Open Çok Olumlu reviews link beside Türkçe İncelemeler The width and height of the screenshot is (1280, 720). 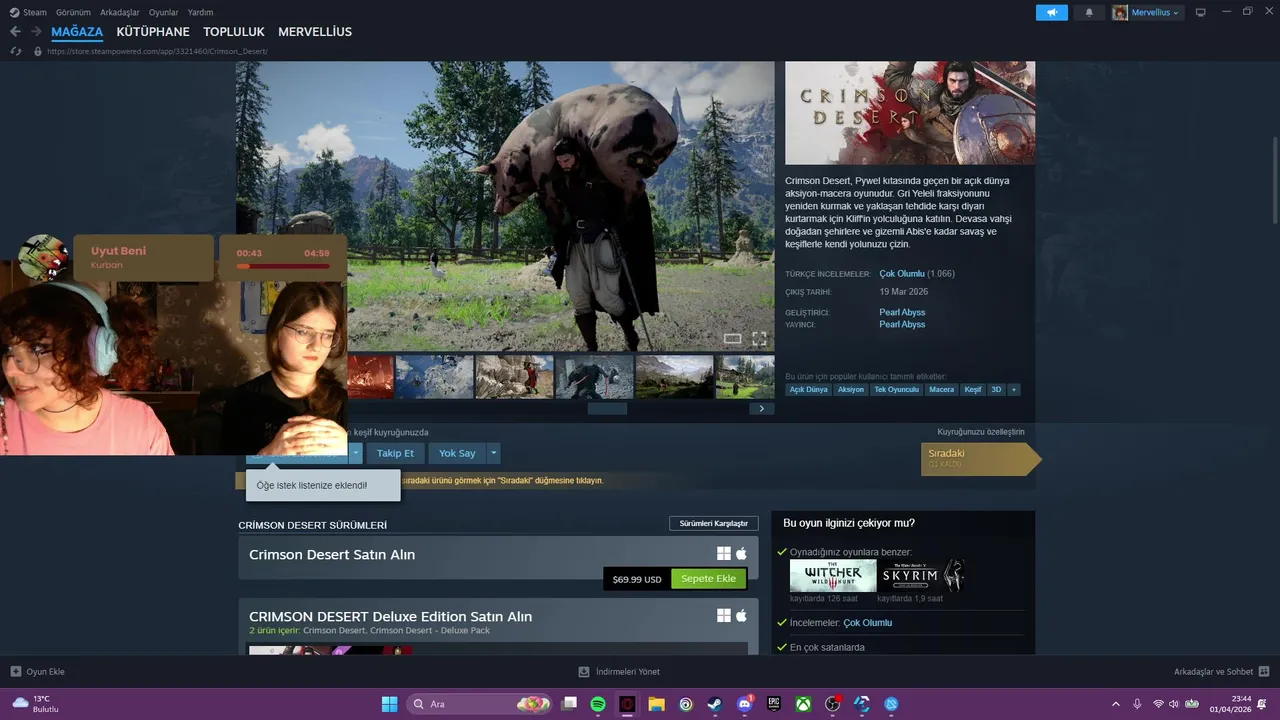(x=902, y=273)
